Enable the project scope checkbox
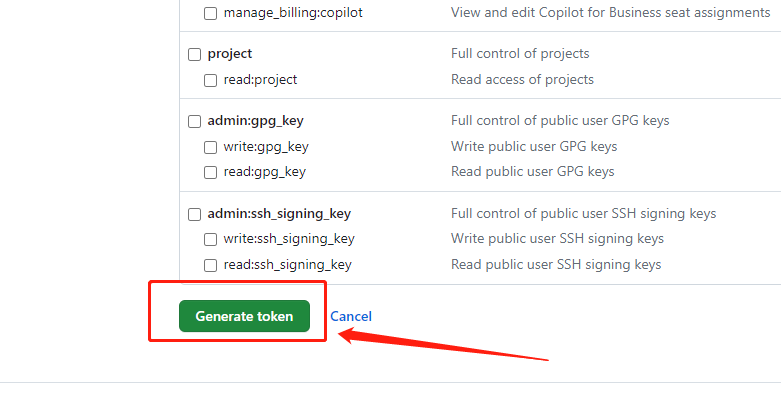 195,54
